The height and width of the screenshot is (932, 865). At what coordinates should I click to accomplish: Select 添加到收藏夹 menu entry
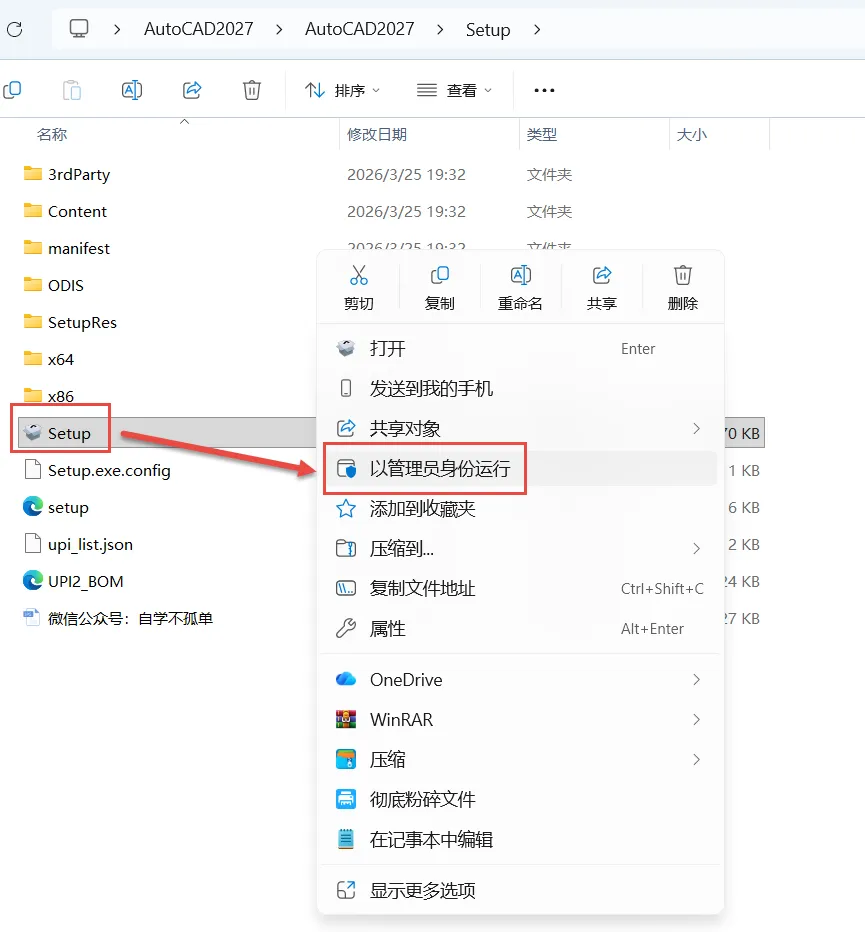[x=520, y=508]
